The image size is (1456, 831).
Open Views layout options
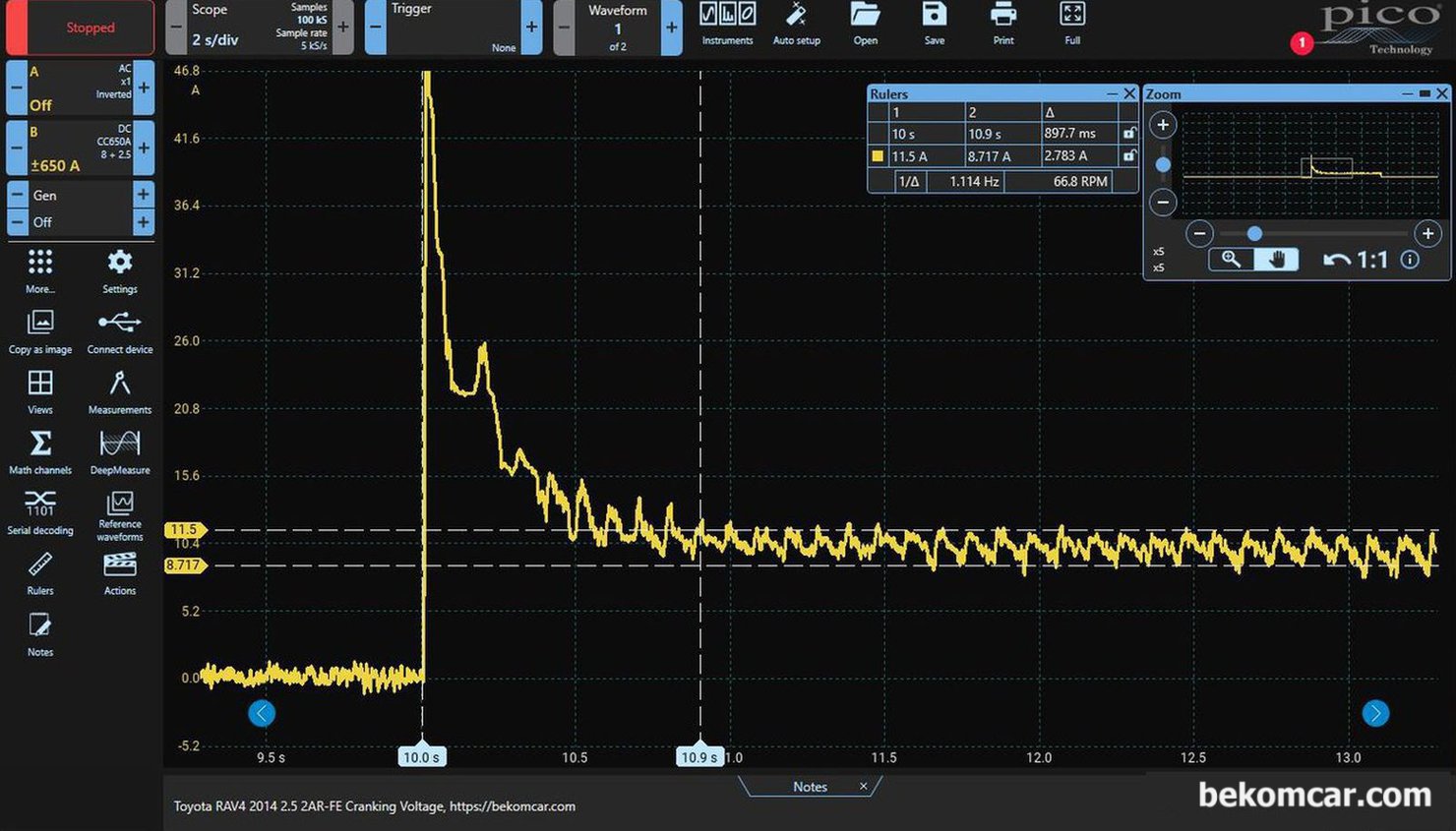click(40, 392)
